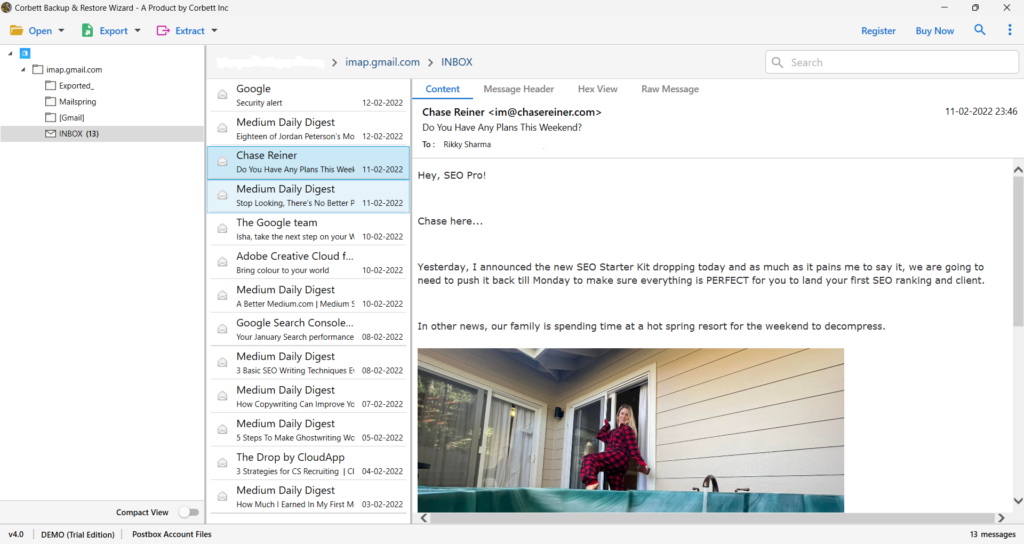The height and width of the screenshot is (544, 1024).
Task: Click imap.gmail.com in the breadcrumb
Action: (383, 62)
